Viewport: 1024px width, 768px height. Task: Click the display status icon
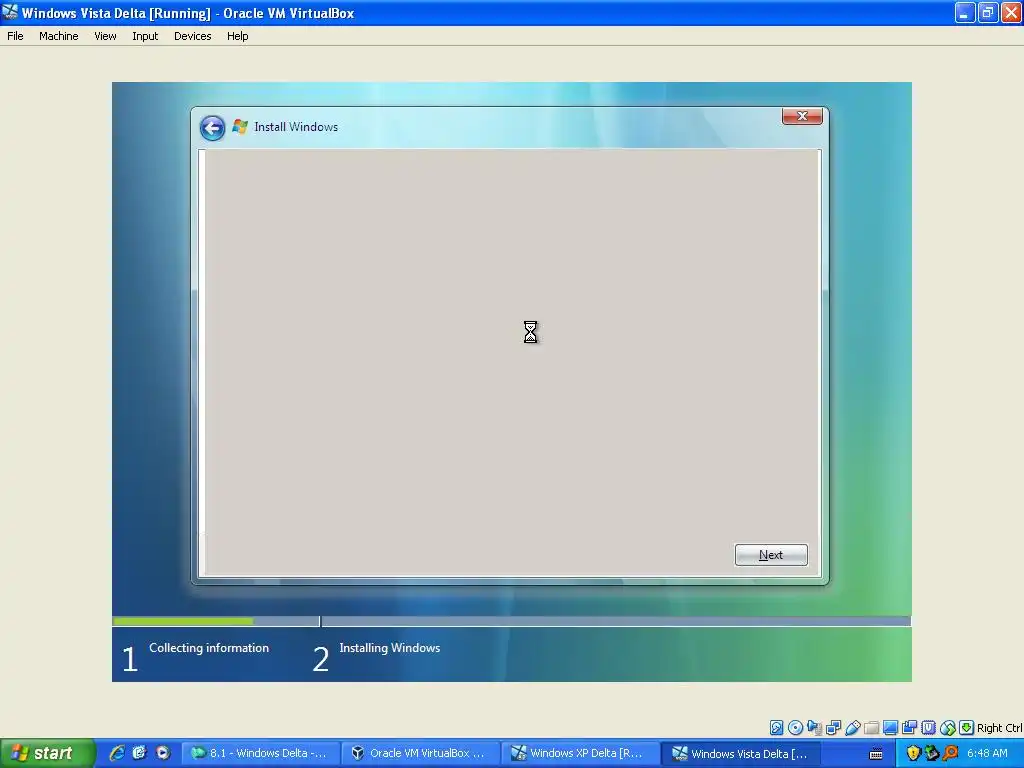click(x=890, y=728)
